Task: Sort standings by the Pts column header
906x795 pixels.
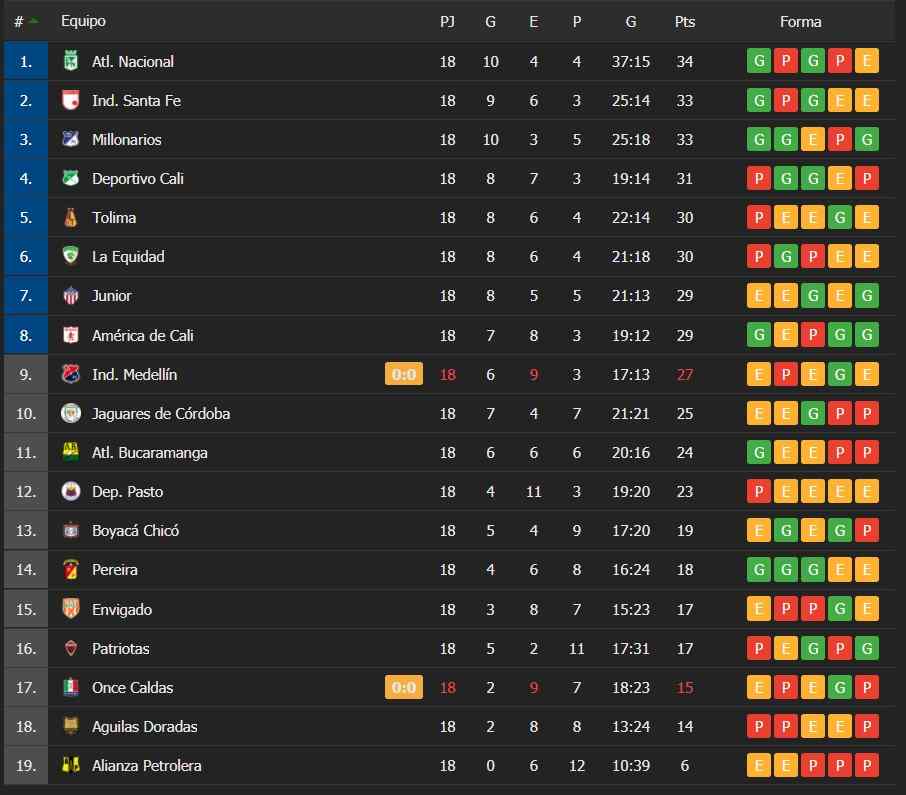Action: coord(685,21)
